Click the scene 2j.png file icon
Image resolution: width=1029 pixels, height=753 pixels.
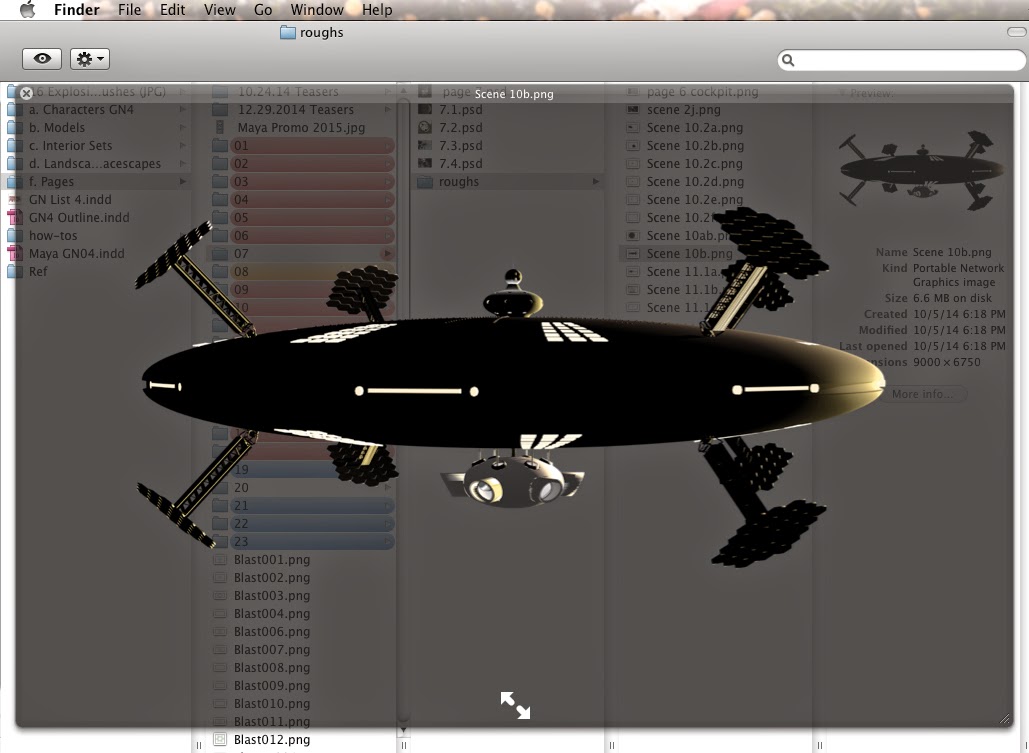pyautogui.click(x=633, y=110)
